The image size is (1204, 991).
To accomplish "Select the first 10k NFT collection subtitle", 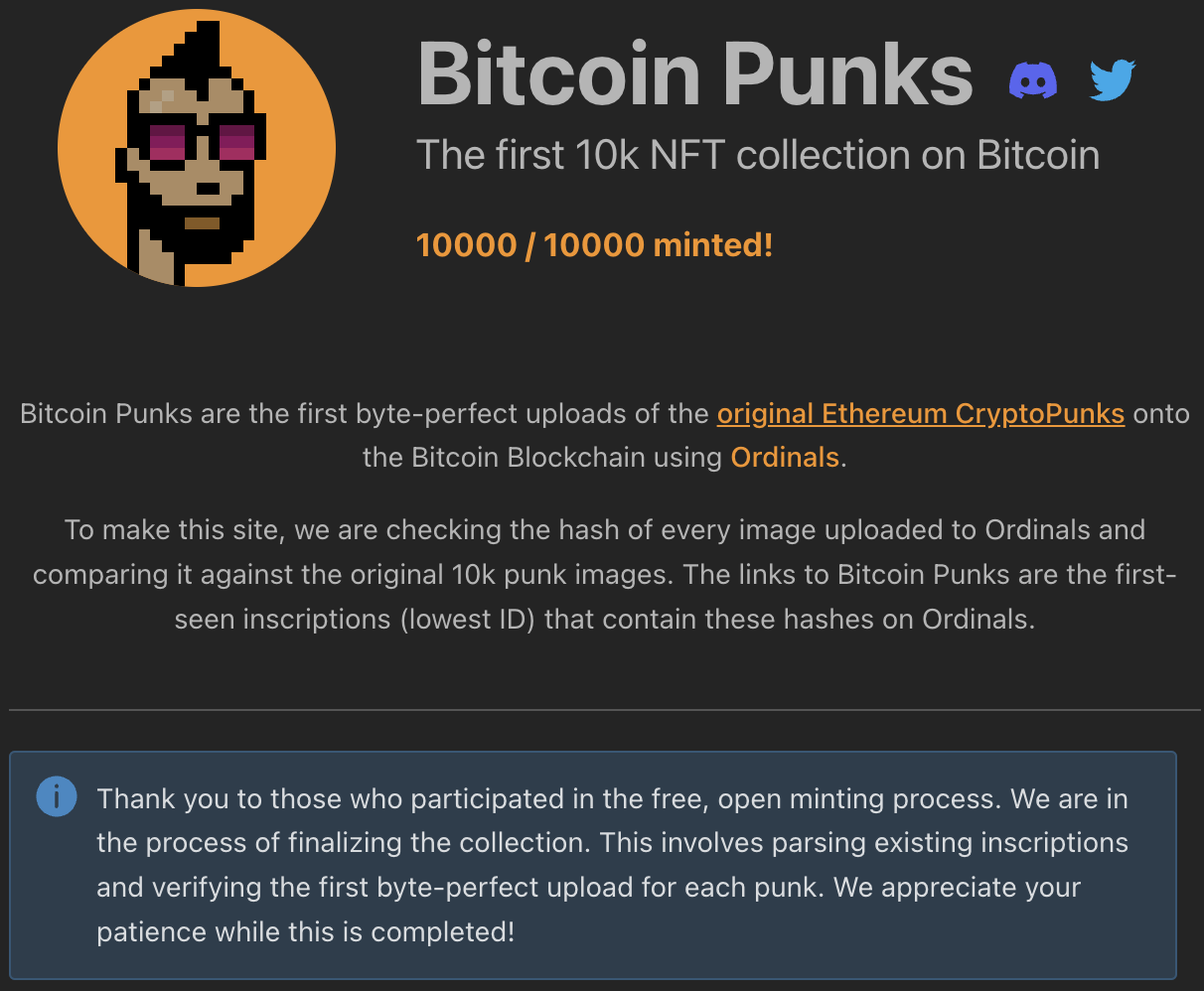I will coord(759,155).
